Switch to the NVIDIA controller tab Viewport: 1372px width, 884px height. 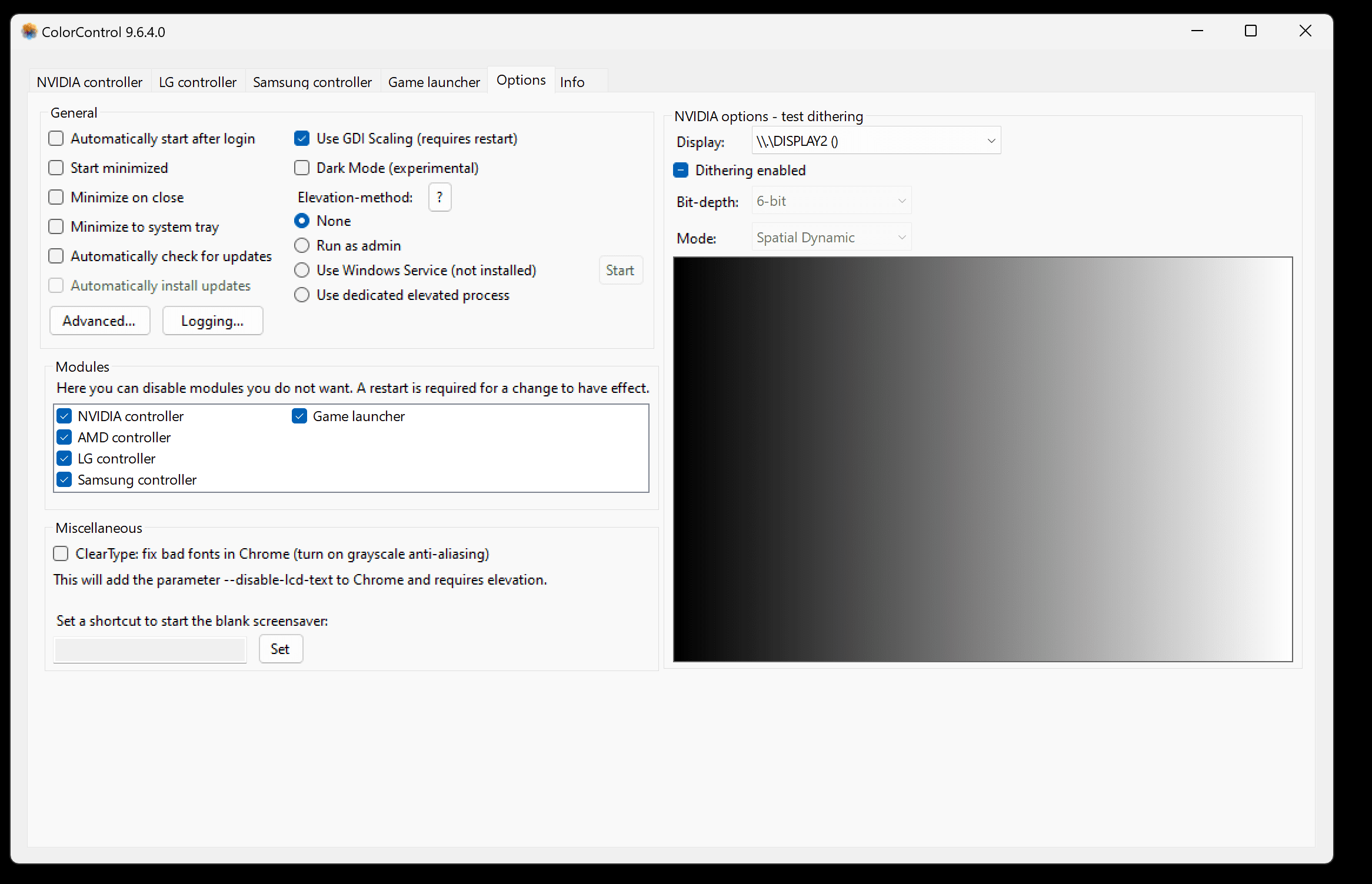pyautogui.click(x=89, y=82)
